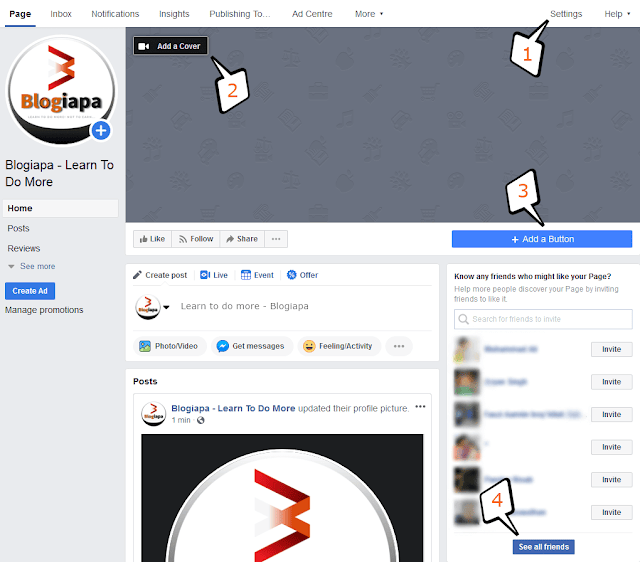Go to the Publishing Tools tab
Viewport: 640px width, 562px height.
[240, 14]
